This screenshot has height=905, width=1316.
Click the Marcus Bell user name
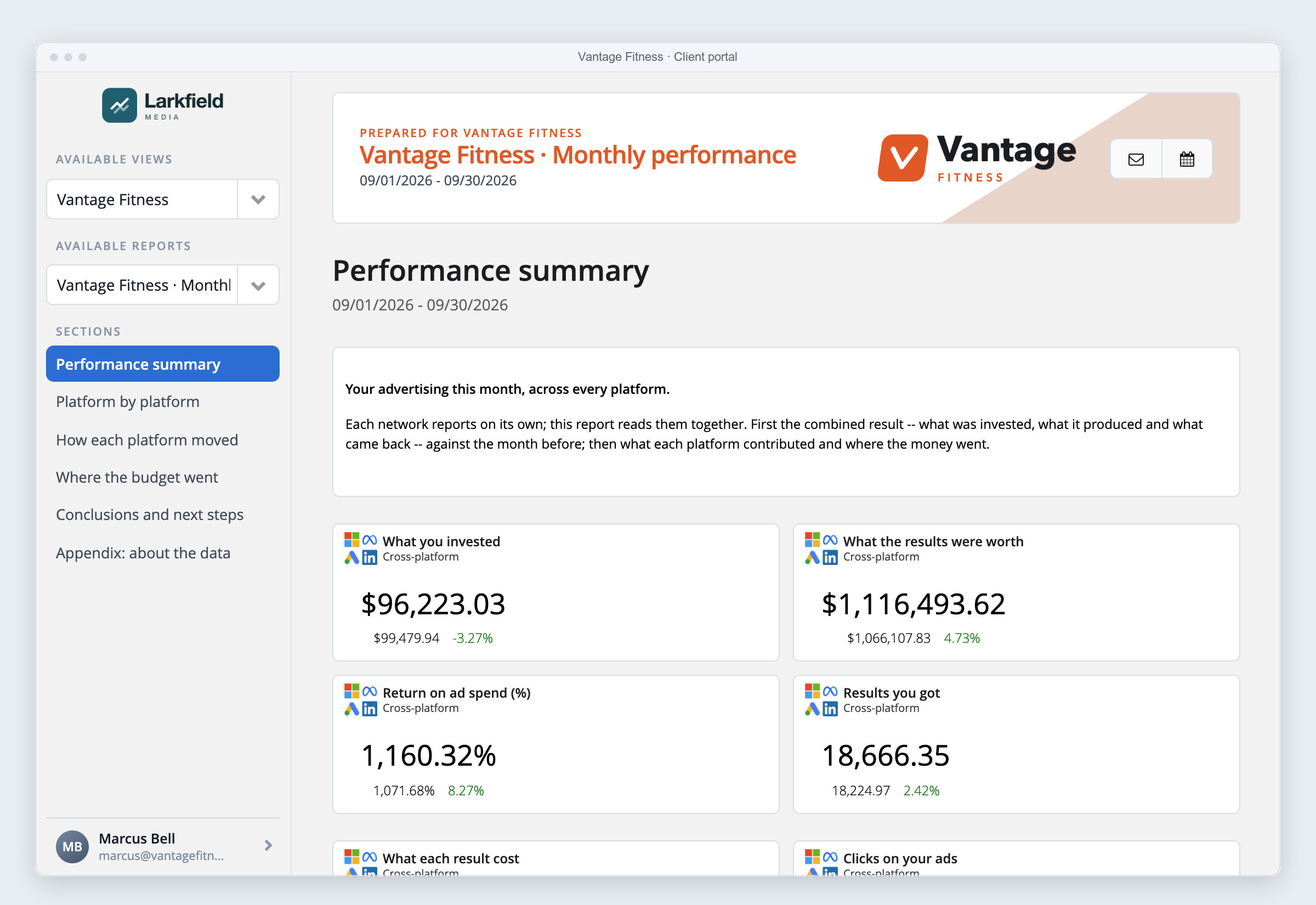coord(137,838)
